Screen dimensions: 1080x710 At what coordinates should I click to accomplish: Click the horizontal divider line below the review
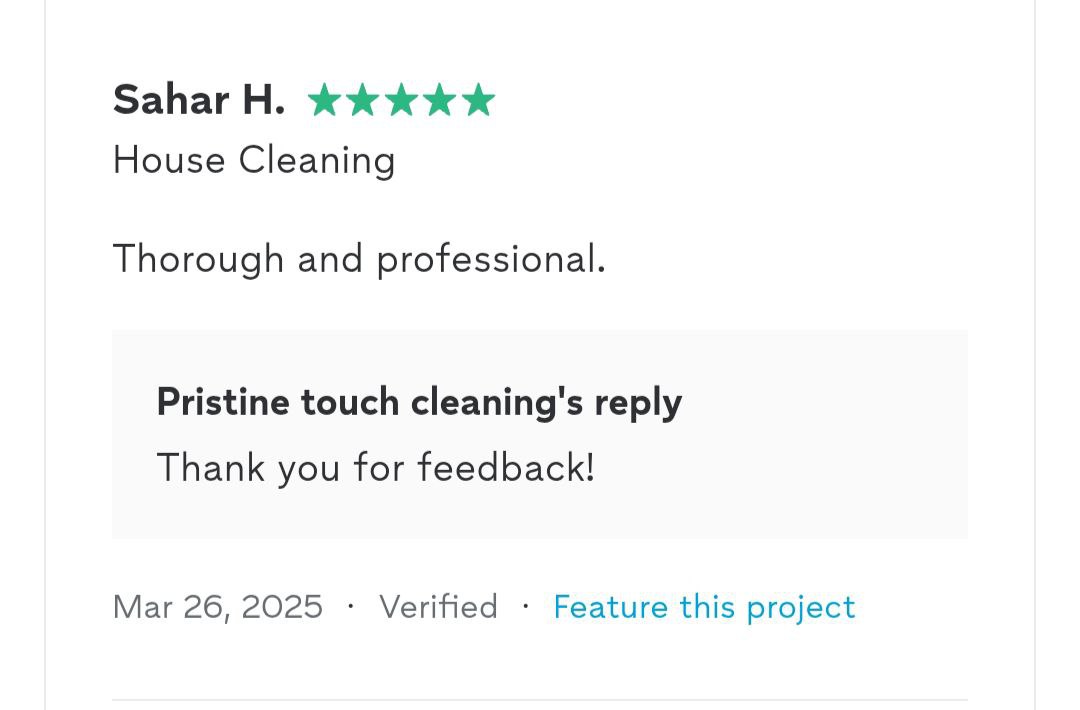540,700
